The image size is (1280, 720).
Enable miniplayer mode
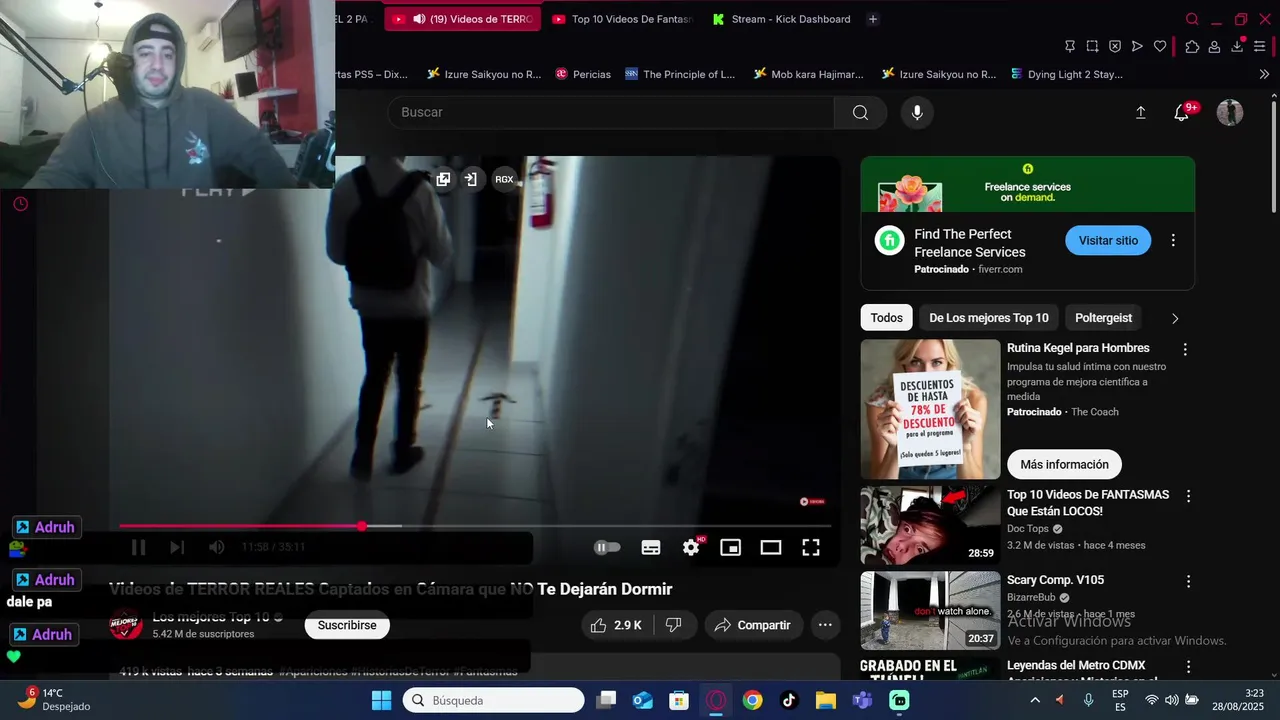(731, 547)
